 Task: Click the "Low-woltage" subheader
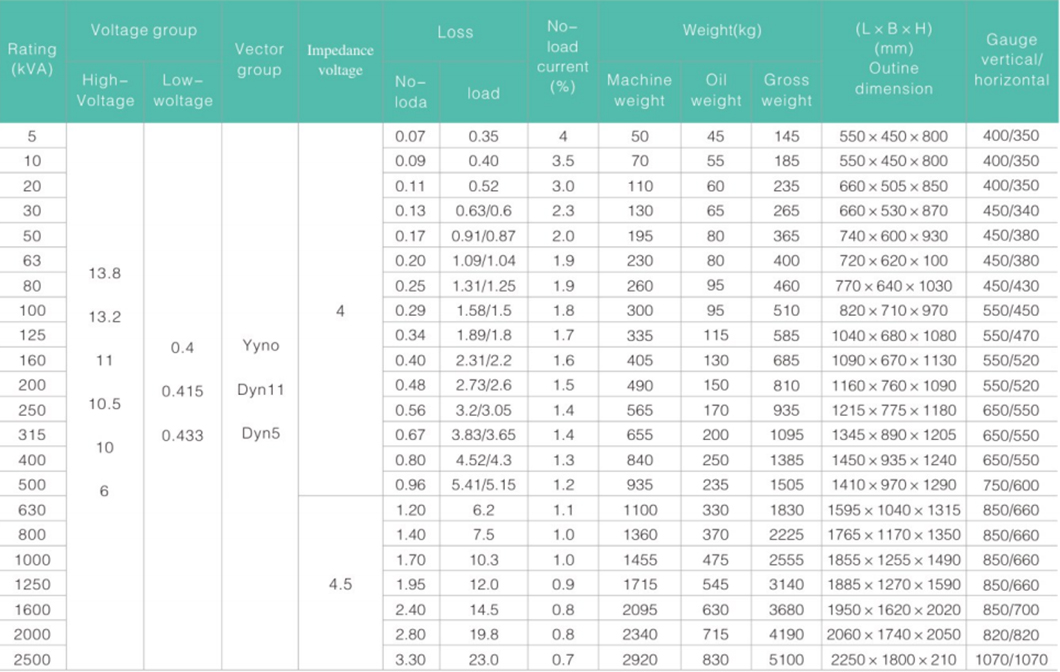[x=183, y=91]
